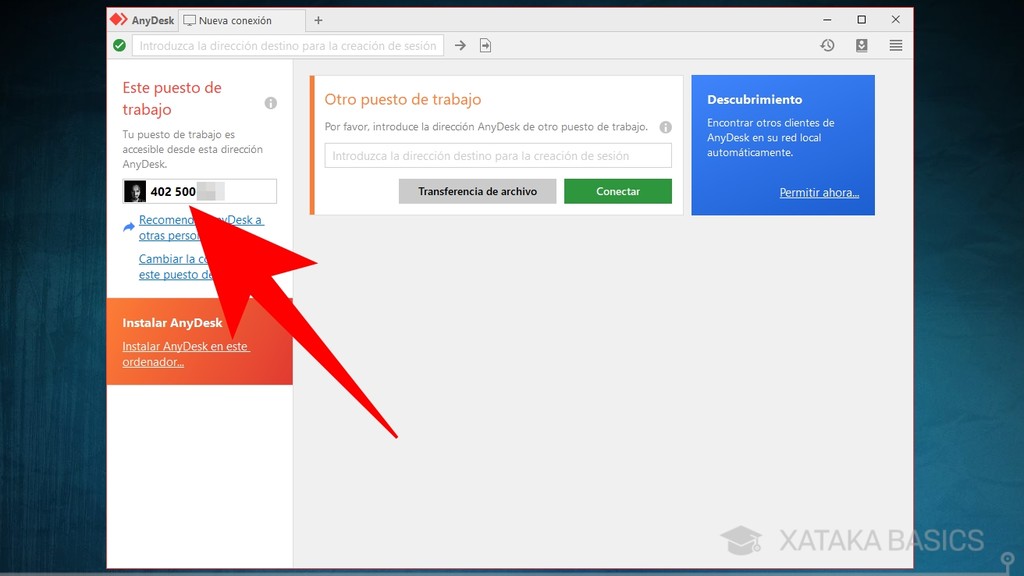Click the Descubrimiento heading text
The width and height of the screenshot is (1024, 576).
[754, 99]
